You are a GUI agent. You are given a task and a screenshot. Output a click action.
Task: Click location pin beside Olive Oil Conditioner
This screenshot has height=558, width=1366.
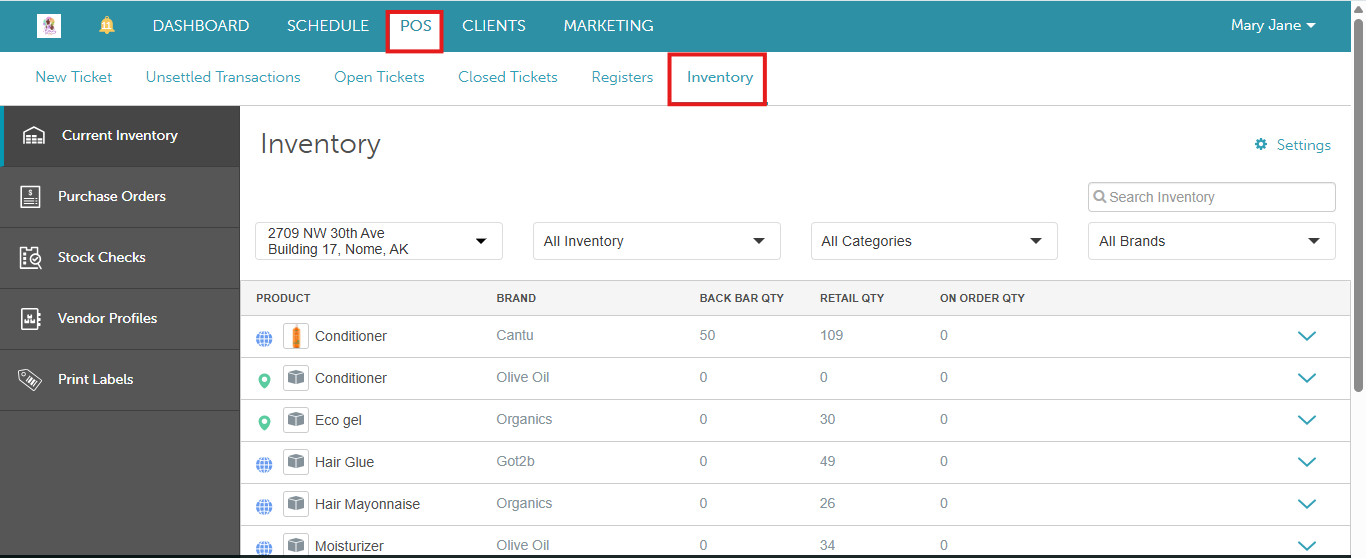pos(264,380)
